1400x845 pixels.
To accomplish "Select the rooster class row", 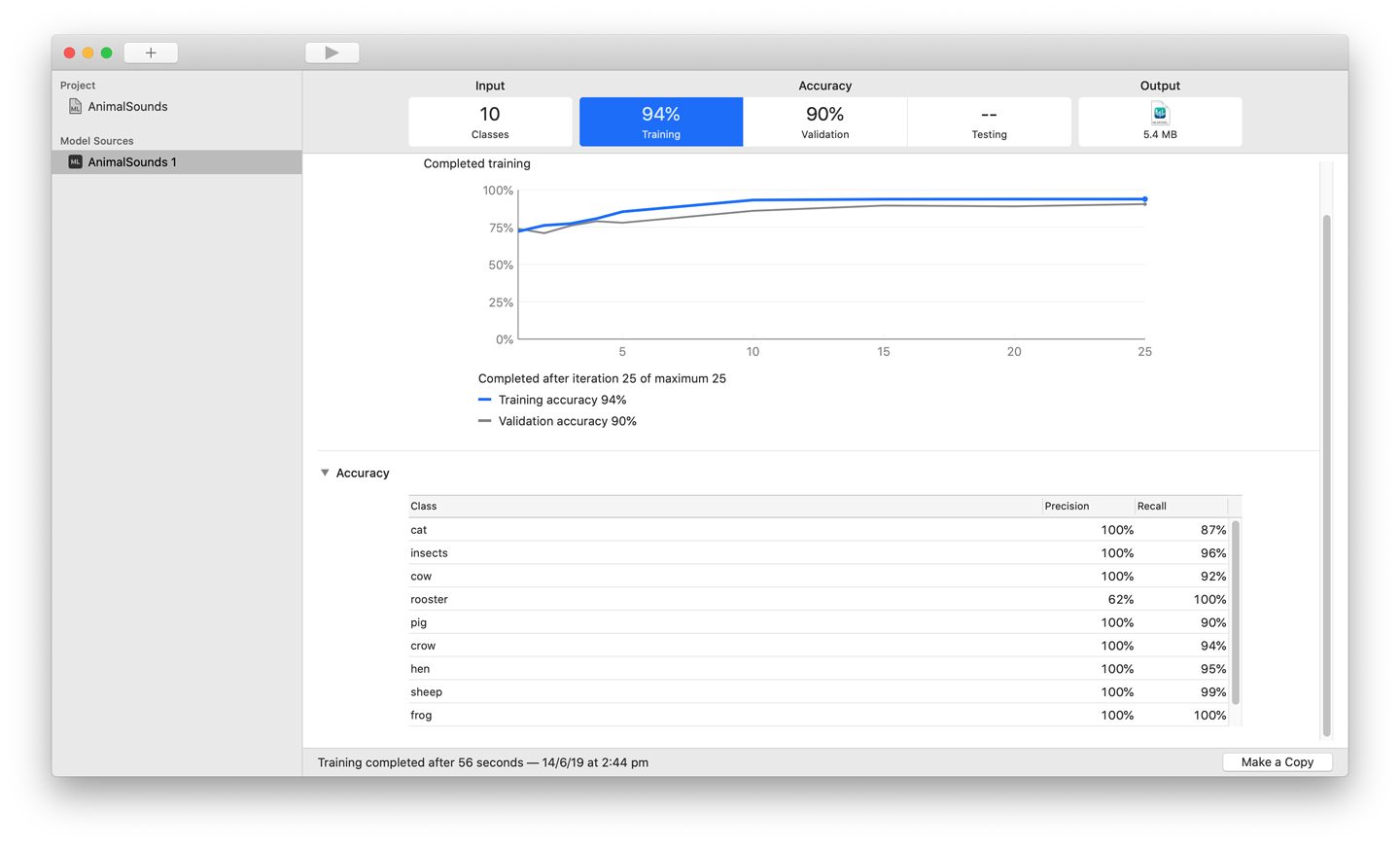I will click(x=820, y=599).
